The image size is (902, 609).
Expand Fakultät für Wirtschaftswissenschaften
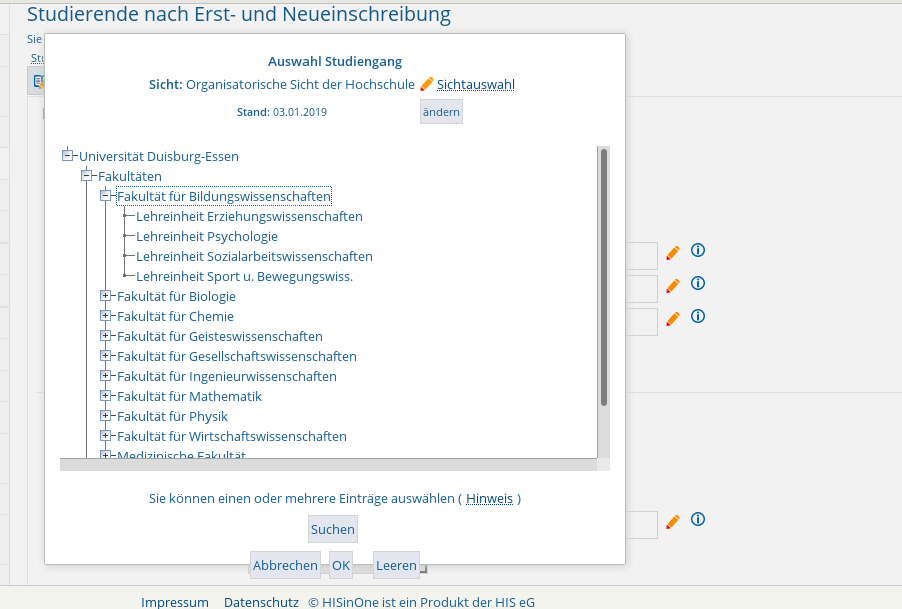106,436
